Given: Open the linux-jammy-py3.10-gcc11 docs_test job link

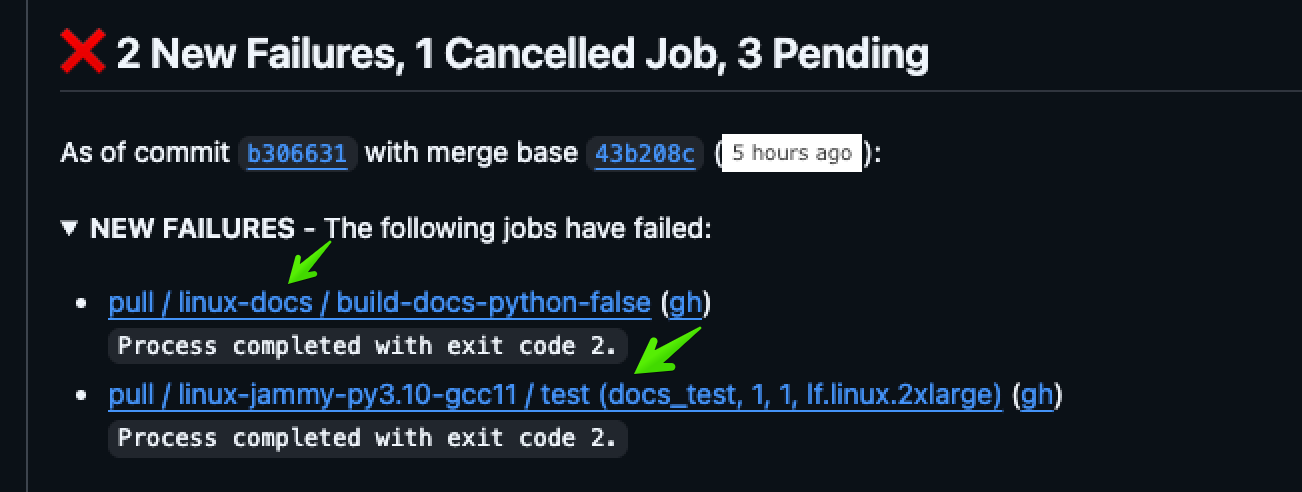Looking at the screenshot, I should pyautogui.click(x=555, y=395).
